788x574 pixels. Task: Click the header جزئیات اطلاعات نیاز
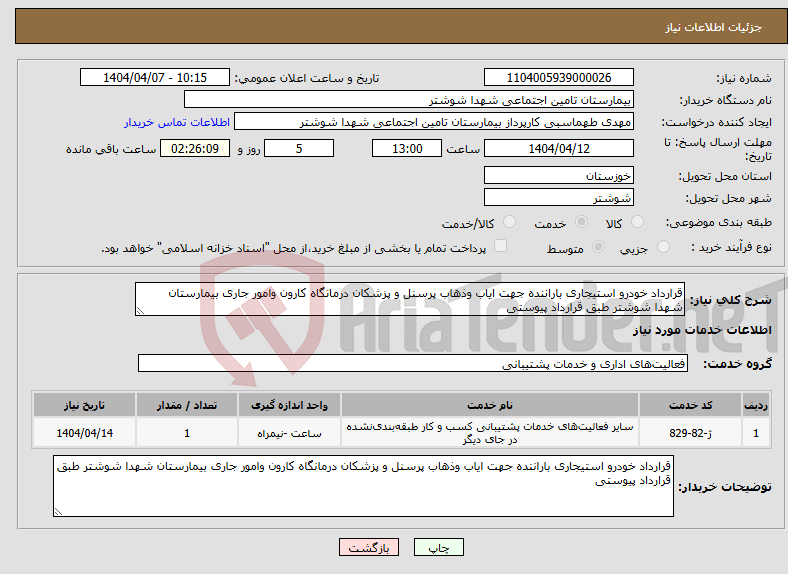(x=713, y=27)
